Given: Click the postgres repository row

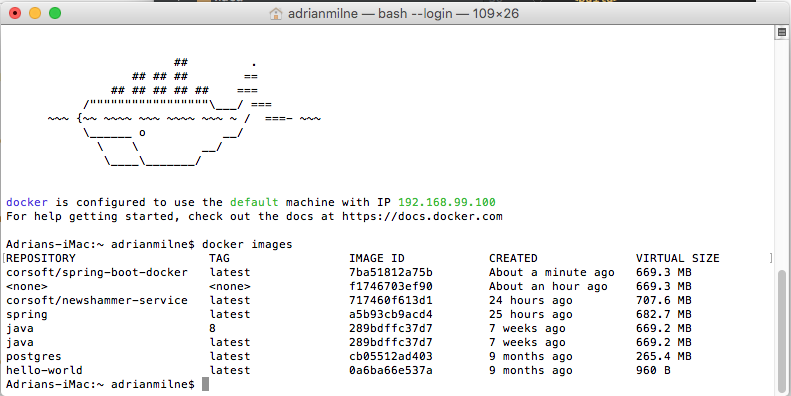Looking at the screenshot, I should point(349,356).
